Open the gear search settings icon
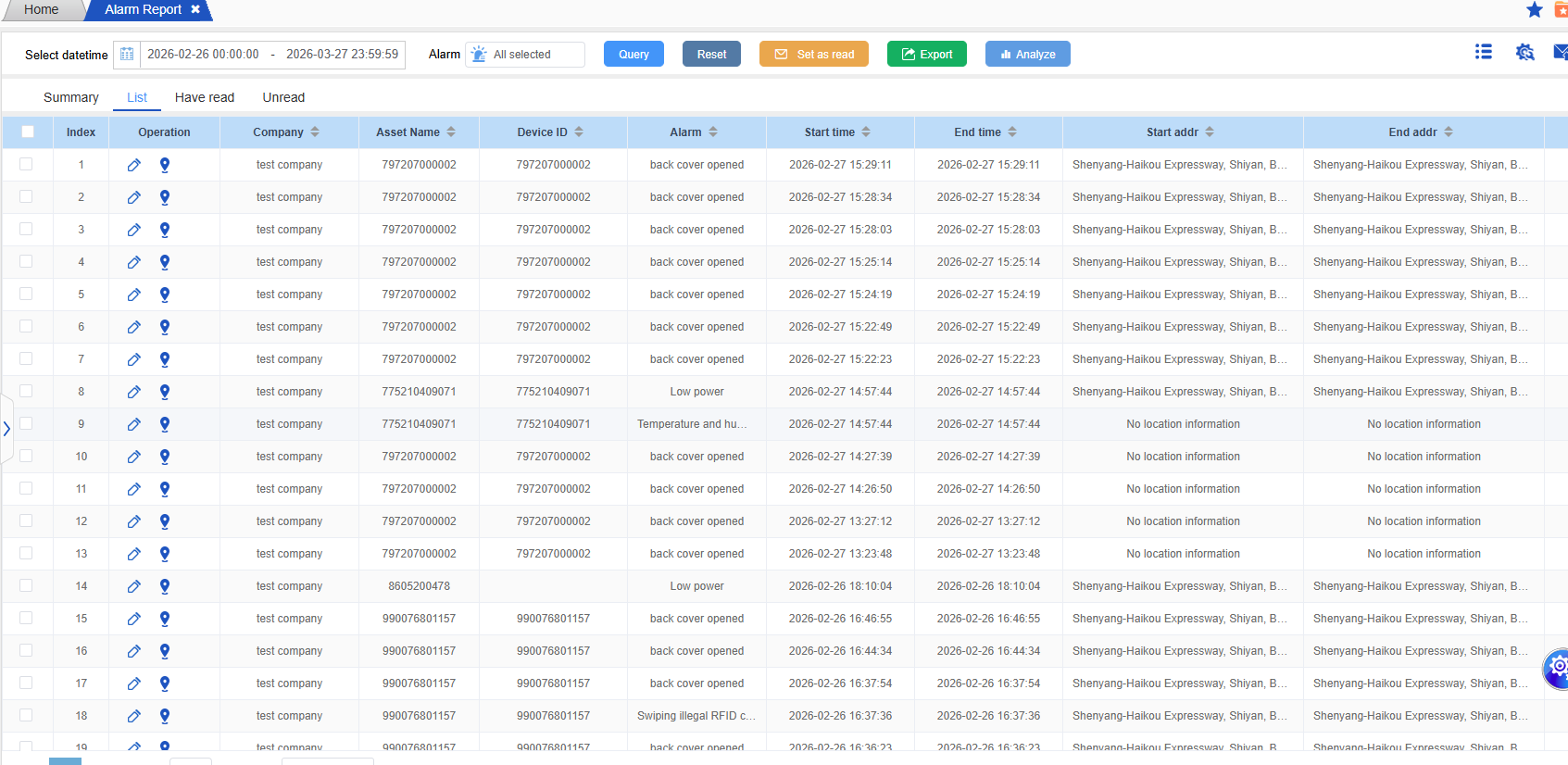 pos(1524,53)
